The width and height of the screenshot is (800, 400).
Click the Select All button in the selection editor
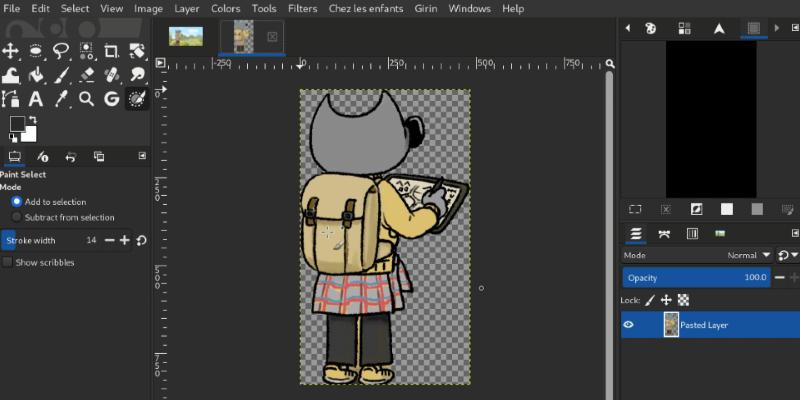635,209
